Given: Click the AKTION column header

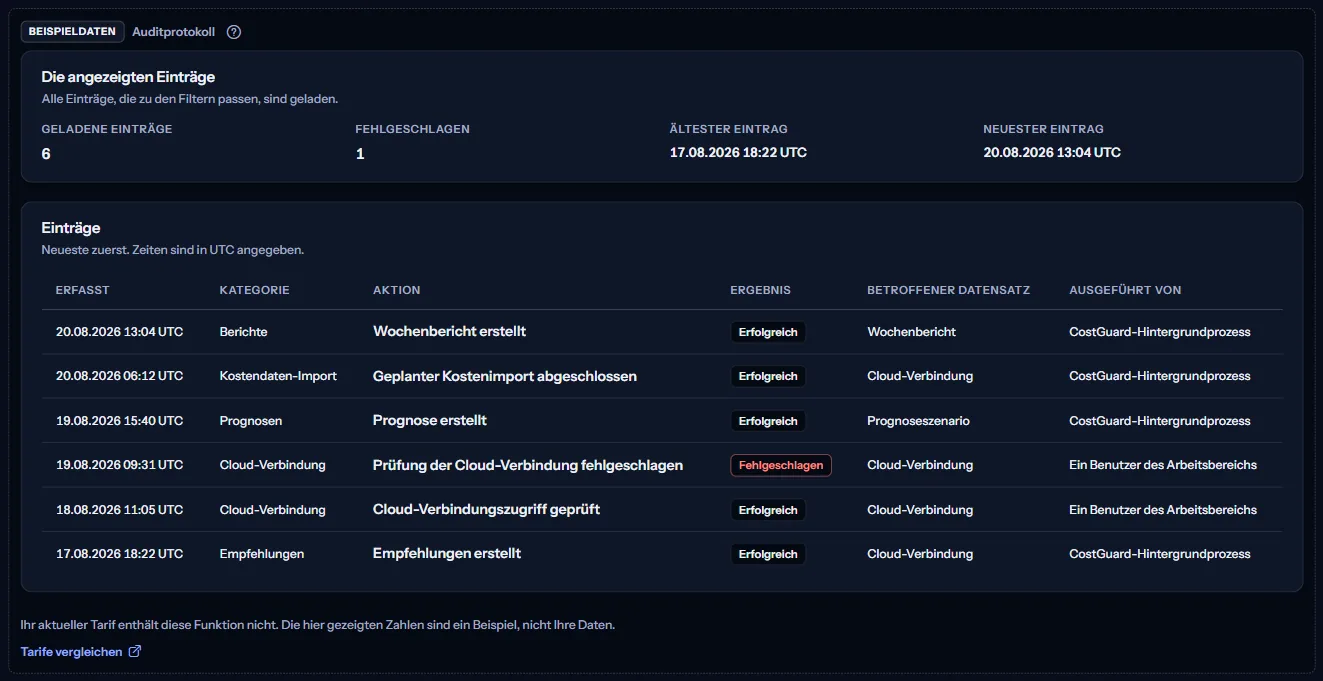Looking at the screenshot, I should [x=397, y=290].
